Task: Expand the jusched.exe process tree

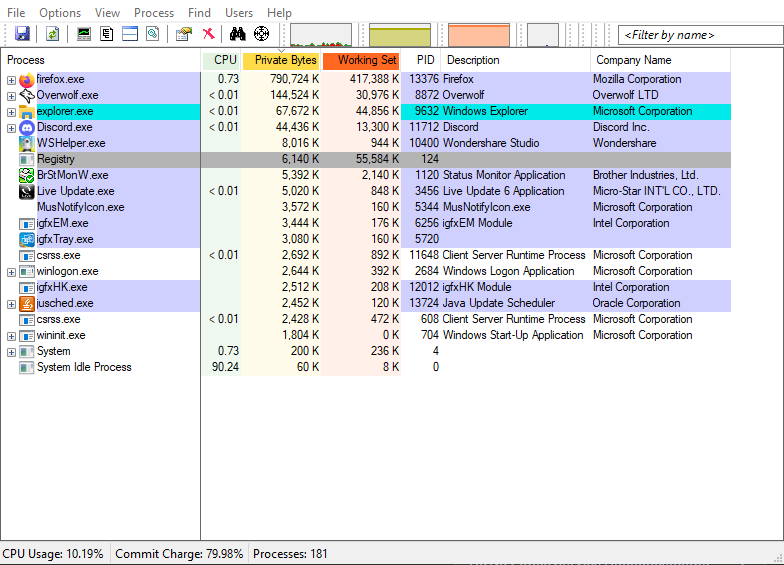Action: tap(11, 304)
